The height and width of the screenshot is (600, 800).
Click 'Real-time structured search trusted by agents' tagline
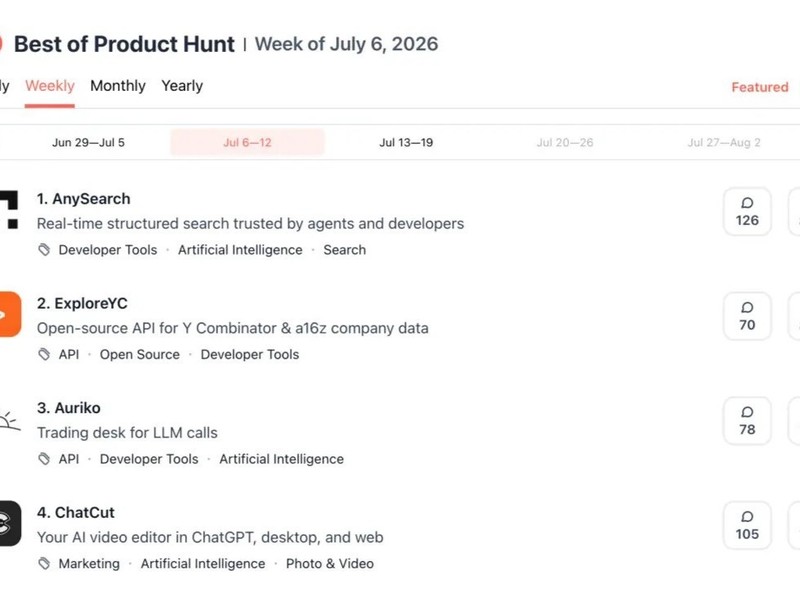(x=251, y=224)
